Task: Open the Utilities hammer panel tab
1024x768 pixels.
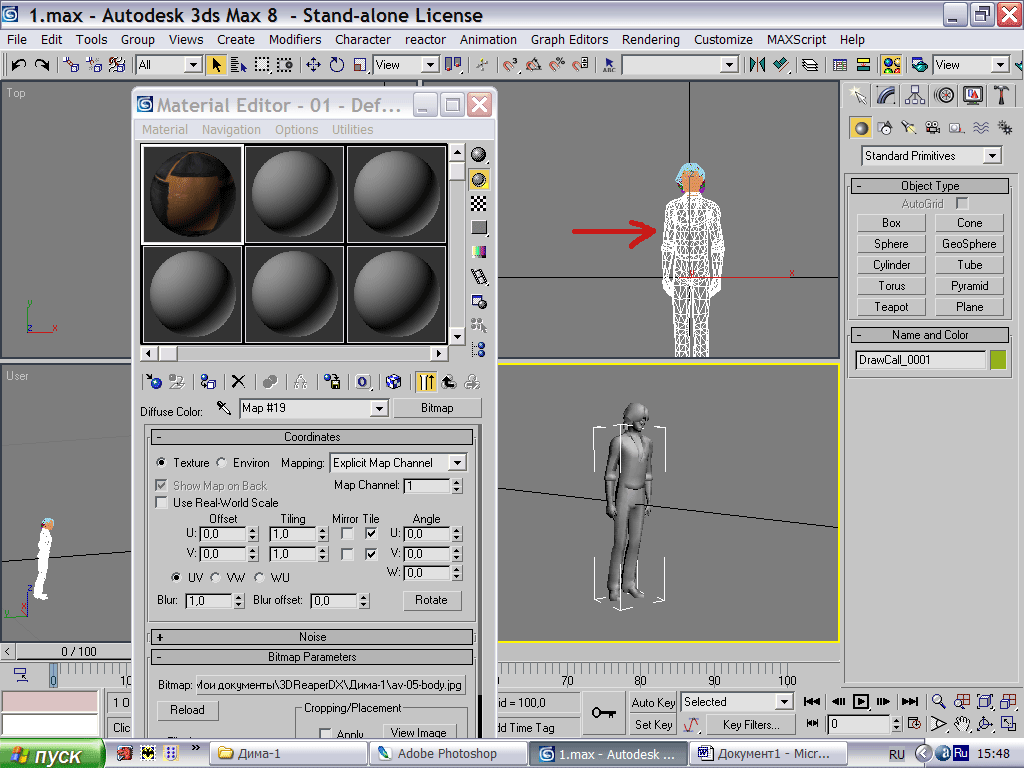Action: [x=1001, y=96]
